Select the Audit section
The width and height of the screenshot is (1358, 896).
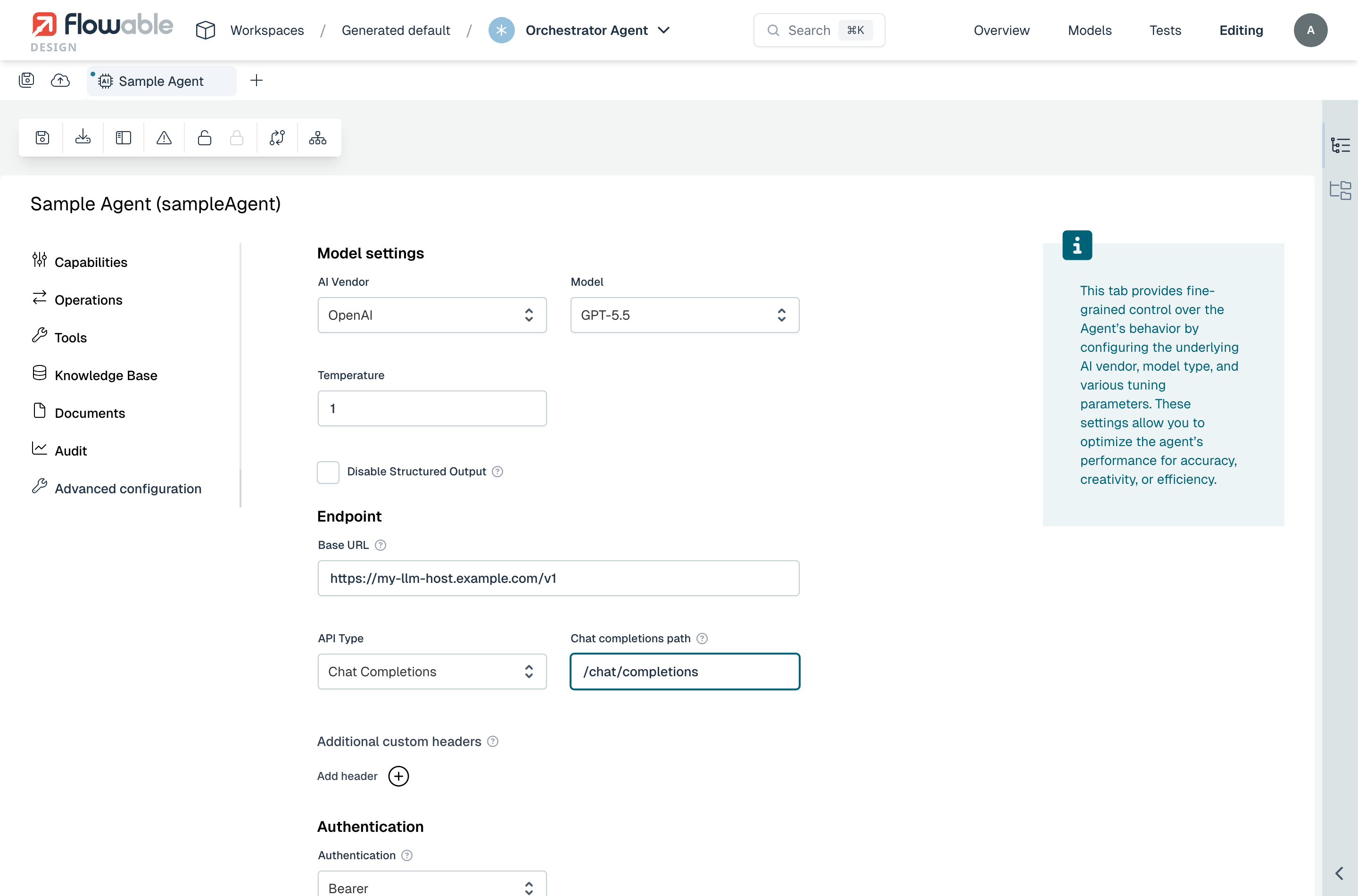59,450
